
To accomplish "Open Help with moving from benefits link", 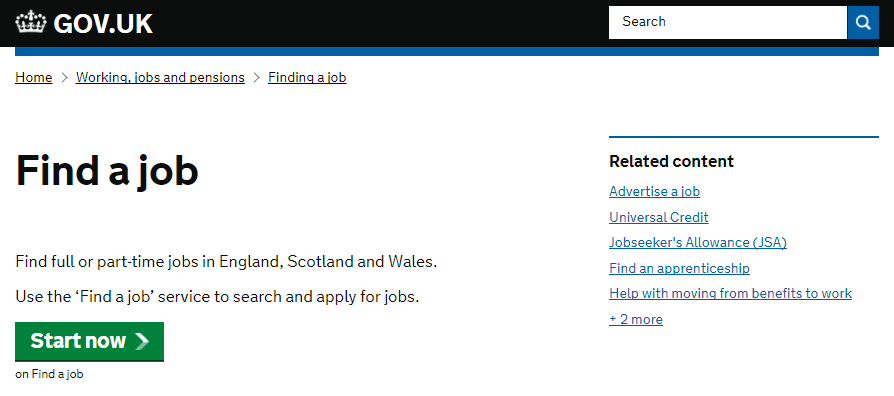I will point(730,294).
